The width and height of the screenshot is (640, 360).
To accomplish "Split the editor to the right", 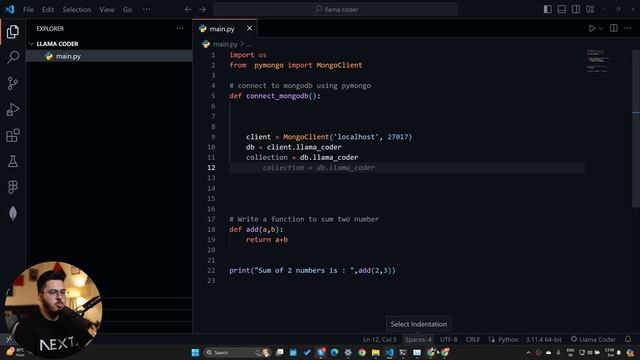I will click(x=613, y=28).
